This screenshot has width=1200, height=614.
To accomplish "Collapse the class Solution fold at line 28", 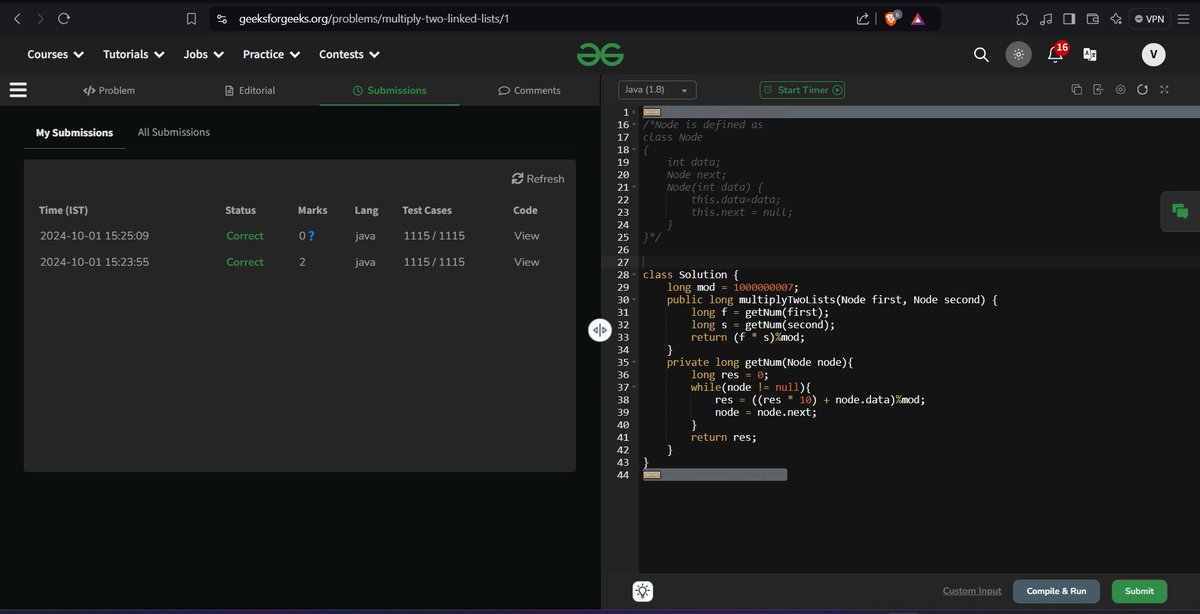I will [x=635, y=275].
